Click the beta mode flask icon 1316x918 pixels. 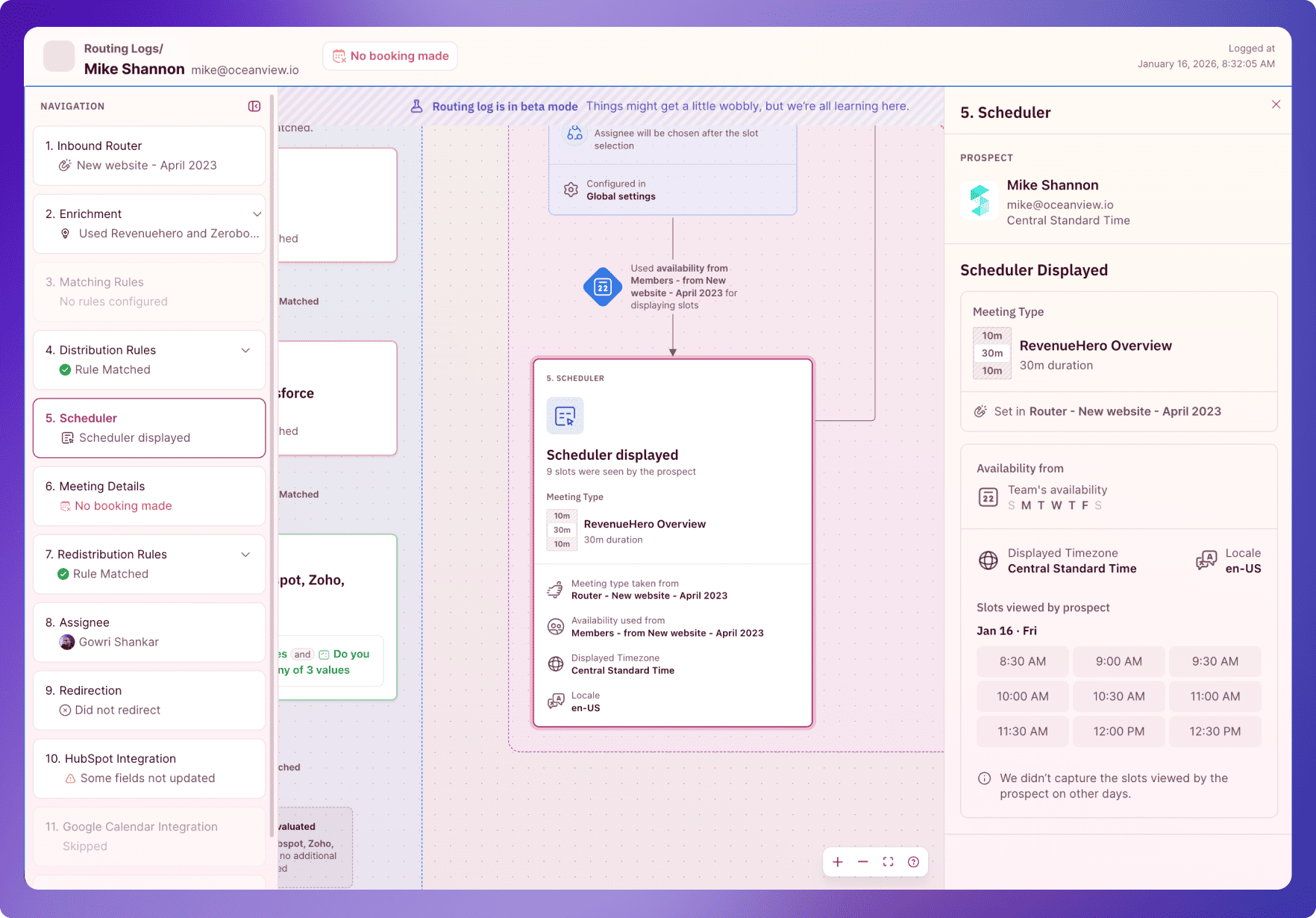(x=417, y=106)
